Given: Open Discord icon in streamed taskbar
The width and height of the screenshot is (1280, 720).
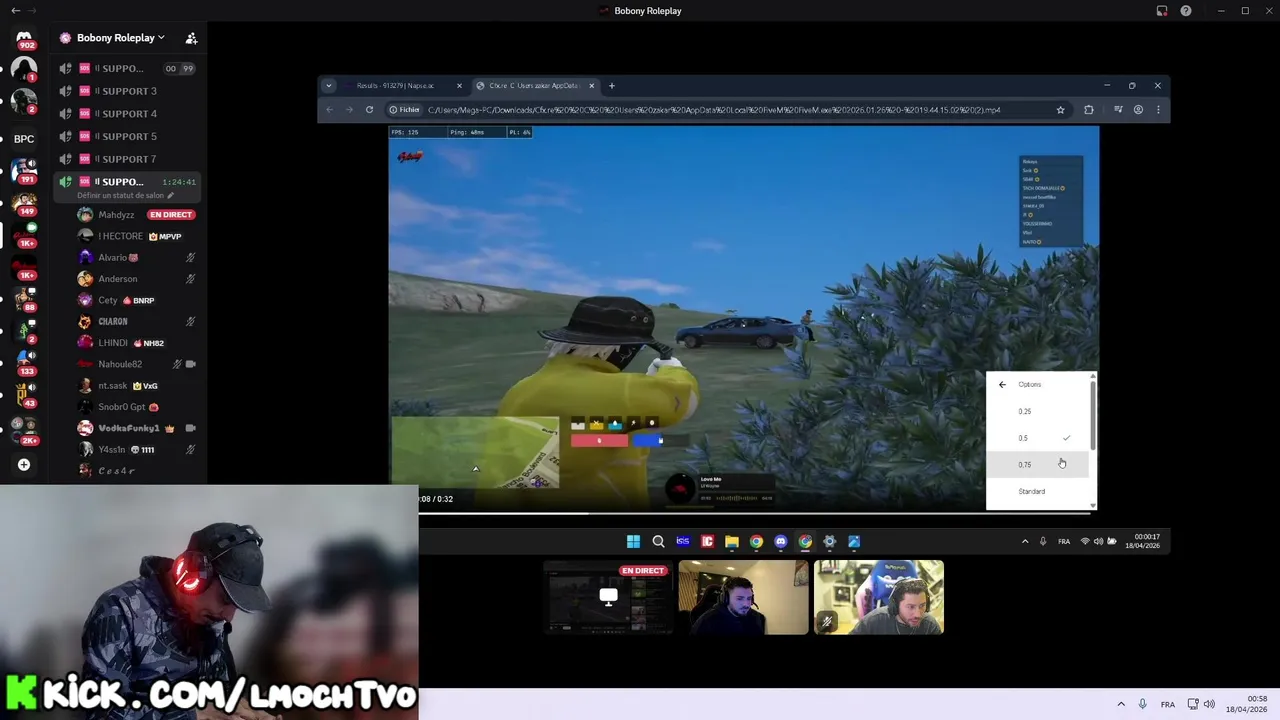Looking at the screenshot, I should tap(781, 542).
